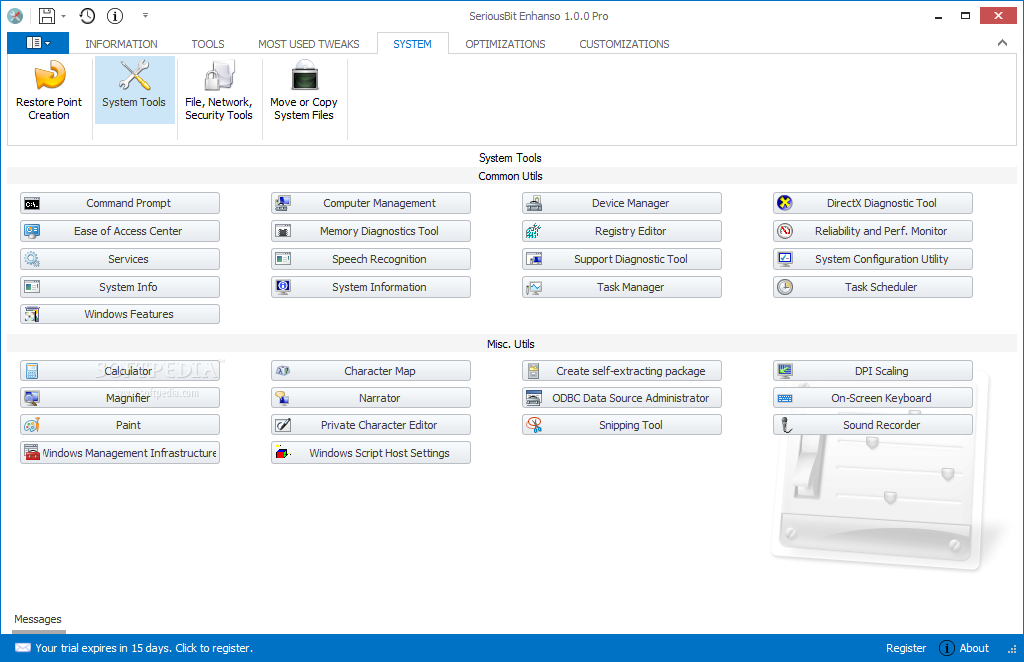Expand the quick access toolbar customize arrow

(x=145, y=15)
